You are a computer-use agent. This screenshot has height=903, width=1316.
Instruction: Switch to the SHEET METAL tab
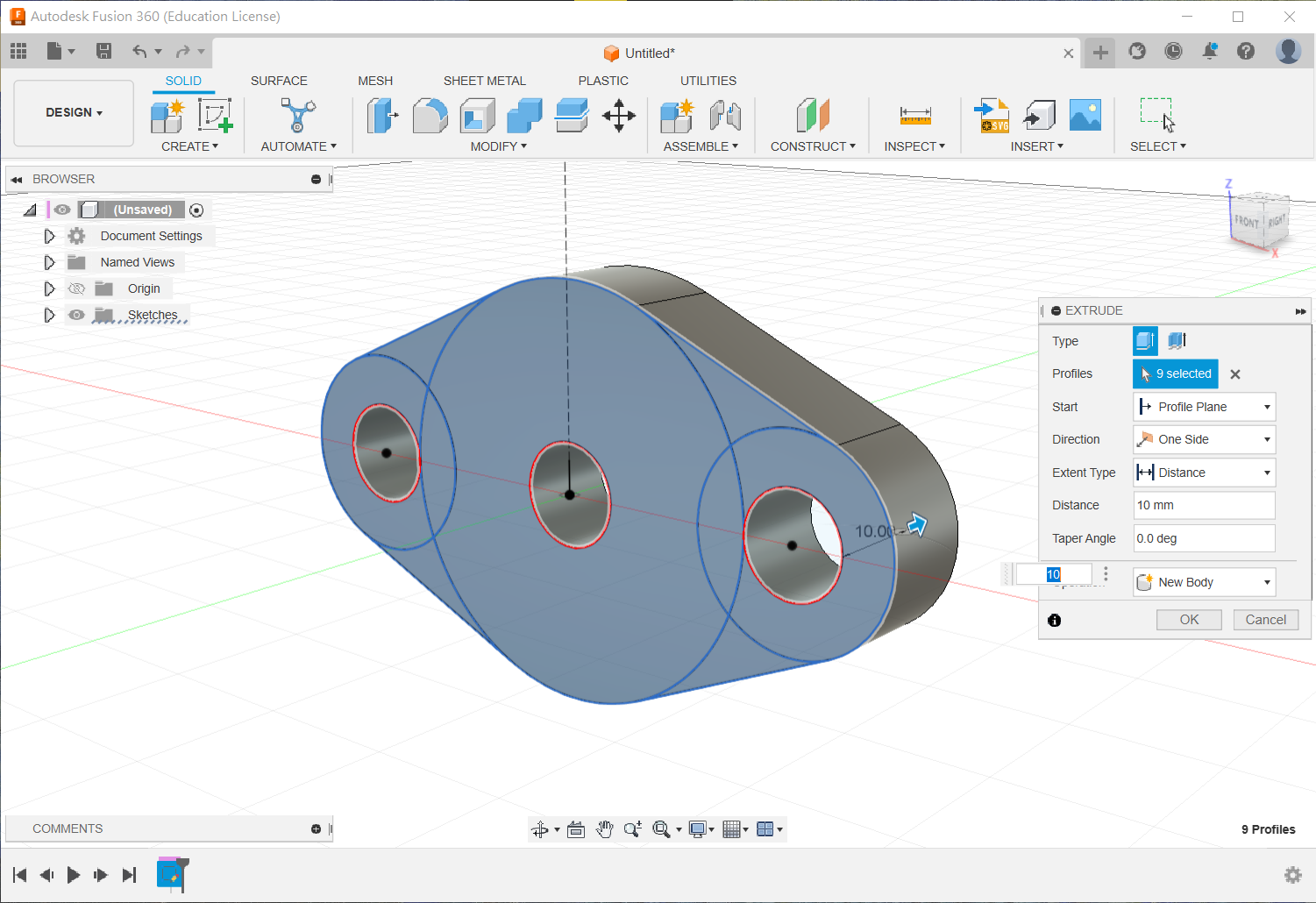tap(484, 81)
